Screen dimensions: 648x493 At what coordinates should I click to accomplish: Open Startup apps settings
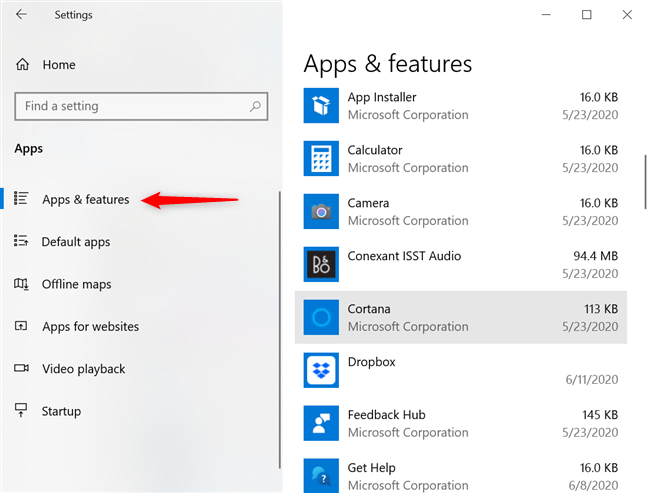[x=61, y=411]
